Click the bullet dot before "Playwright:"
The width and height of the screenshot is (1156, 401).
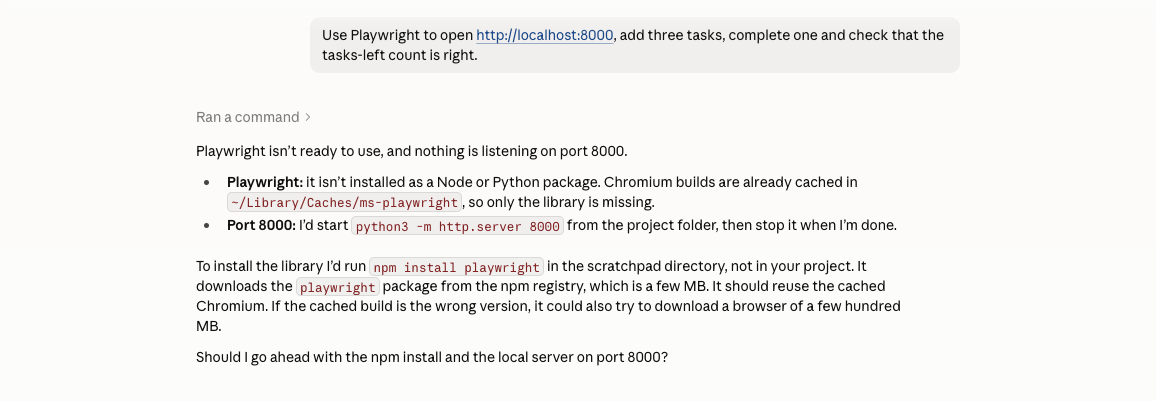point(208,182)
